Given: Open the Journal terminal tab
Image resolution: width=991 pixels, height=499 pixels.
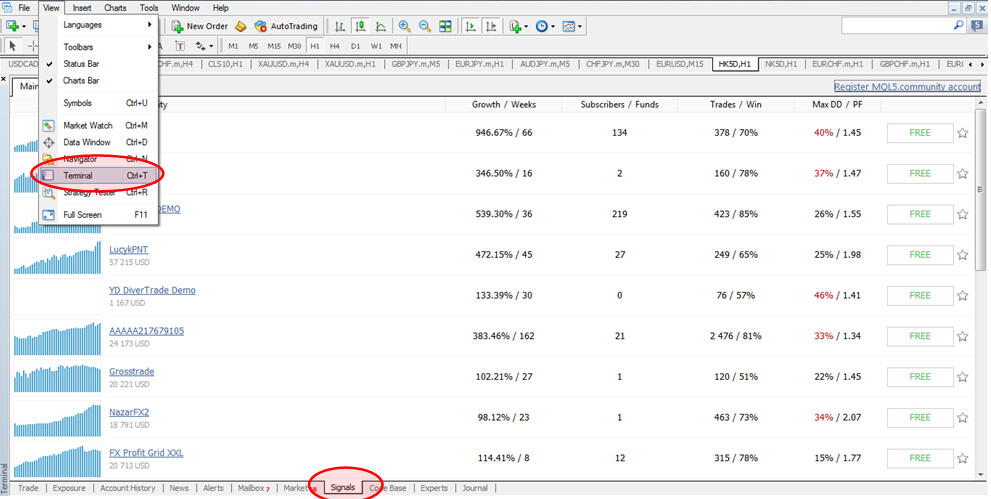Looking at the screenshot, I should tap(475, 488).
